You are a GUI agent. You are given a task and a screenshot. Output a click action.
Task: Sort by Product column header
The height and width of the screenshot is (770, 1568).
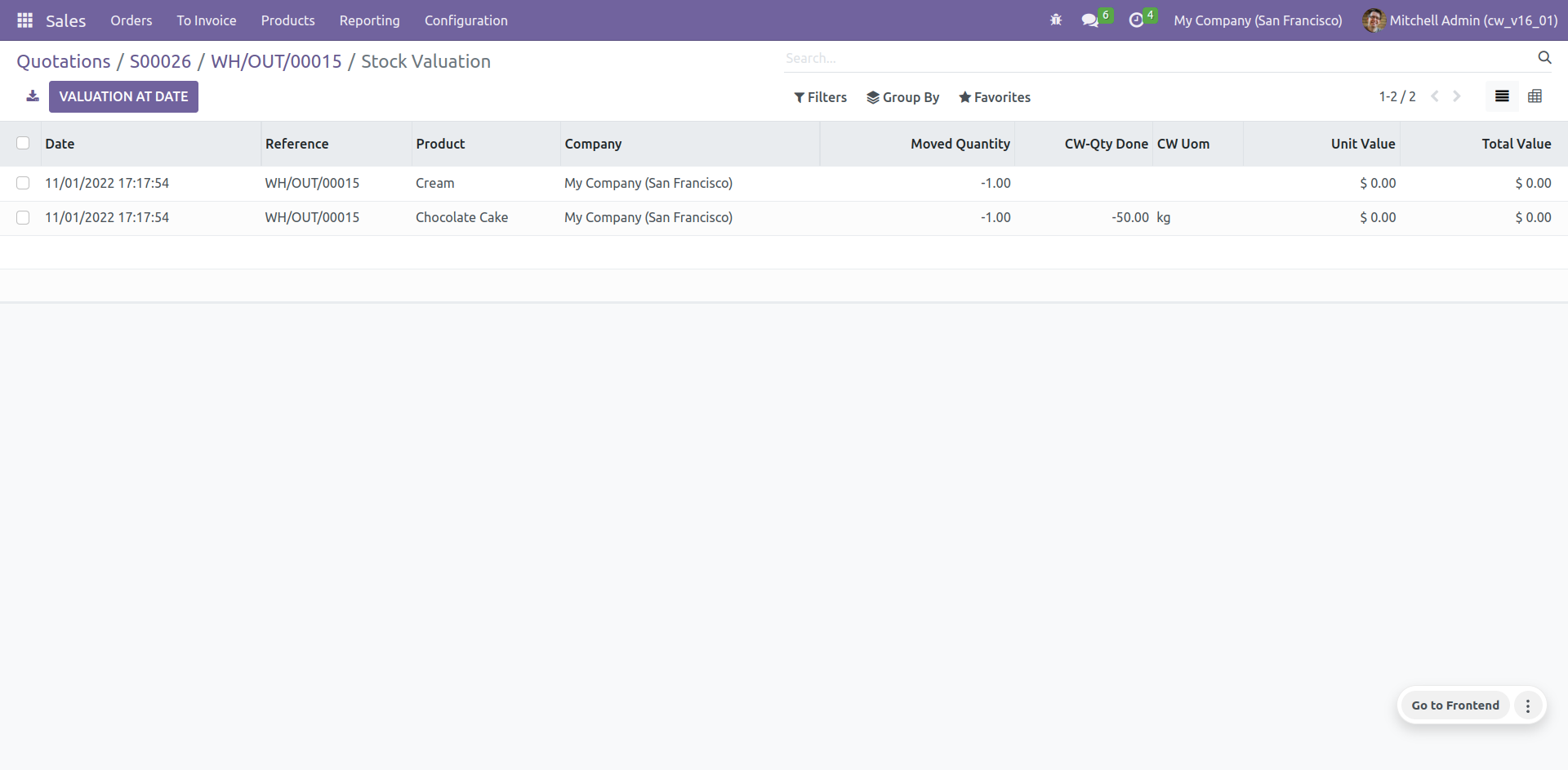(486, 144)
